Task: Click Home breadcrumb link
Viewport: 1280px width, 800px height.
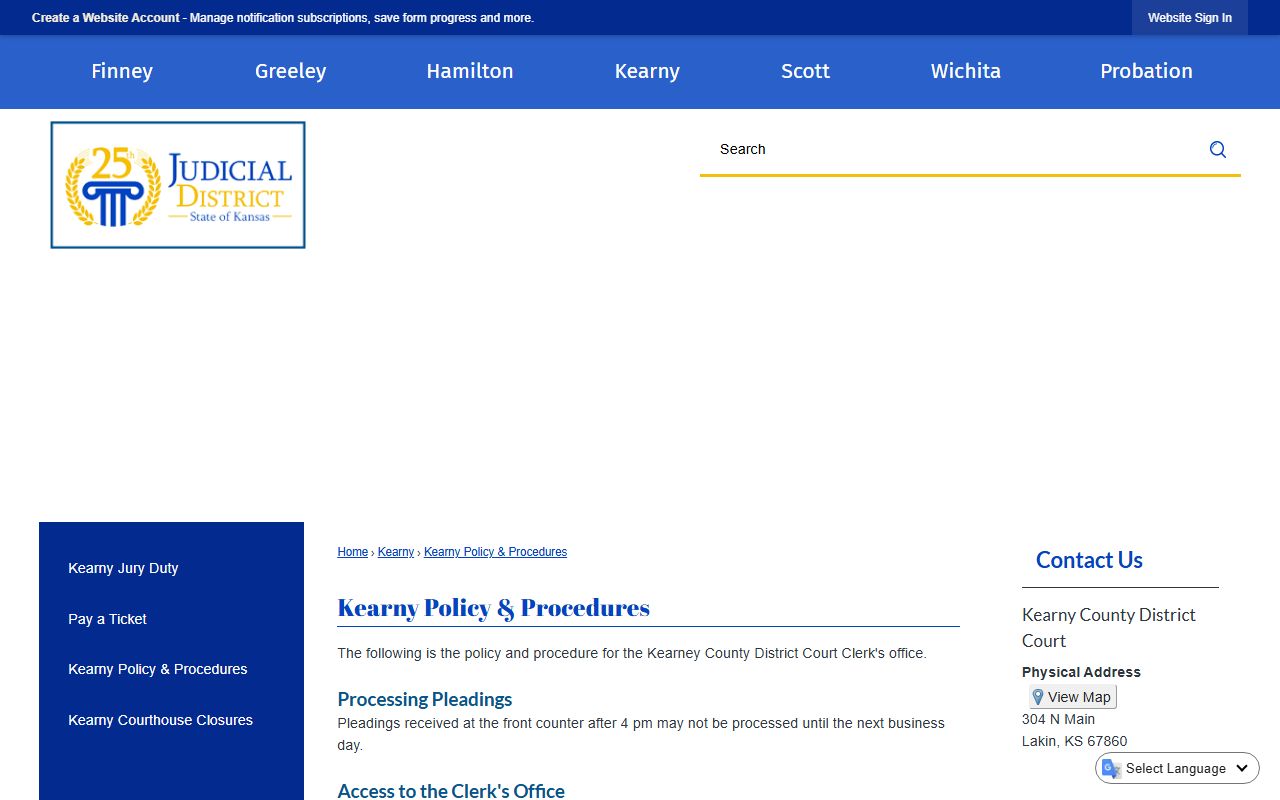Action: [x=353, y=552]
